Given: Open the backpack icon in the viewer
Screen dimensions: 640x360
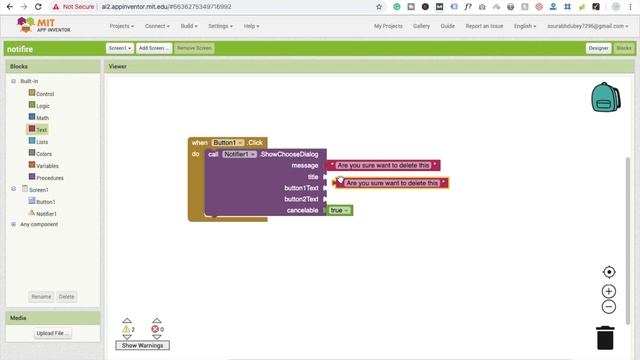Looking at the screenshot, I should pos(606,97).
